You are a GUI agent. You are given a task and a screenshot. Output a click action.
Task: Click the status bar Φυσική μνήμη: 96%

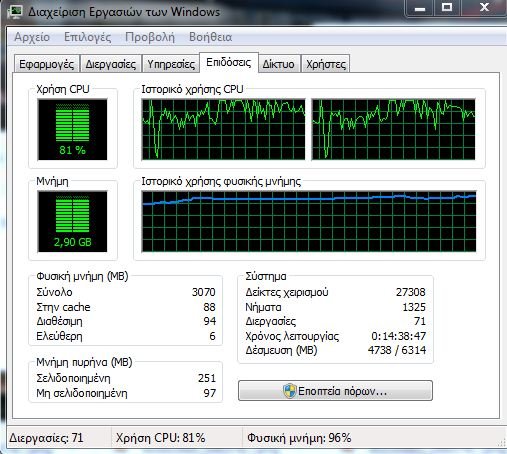299,438
